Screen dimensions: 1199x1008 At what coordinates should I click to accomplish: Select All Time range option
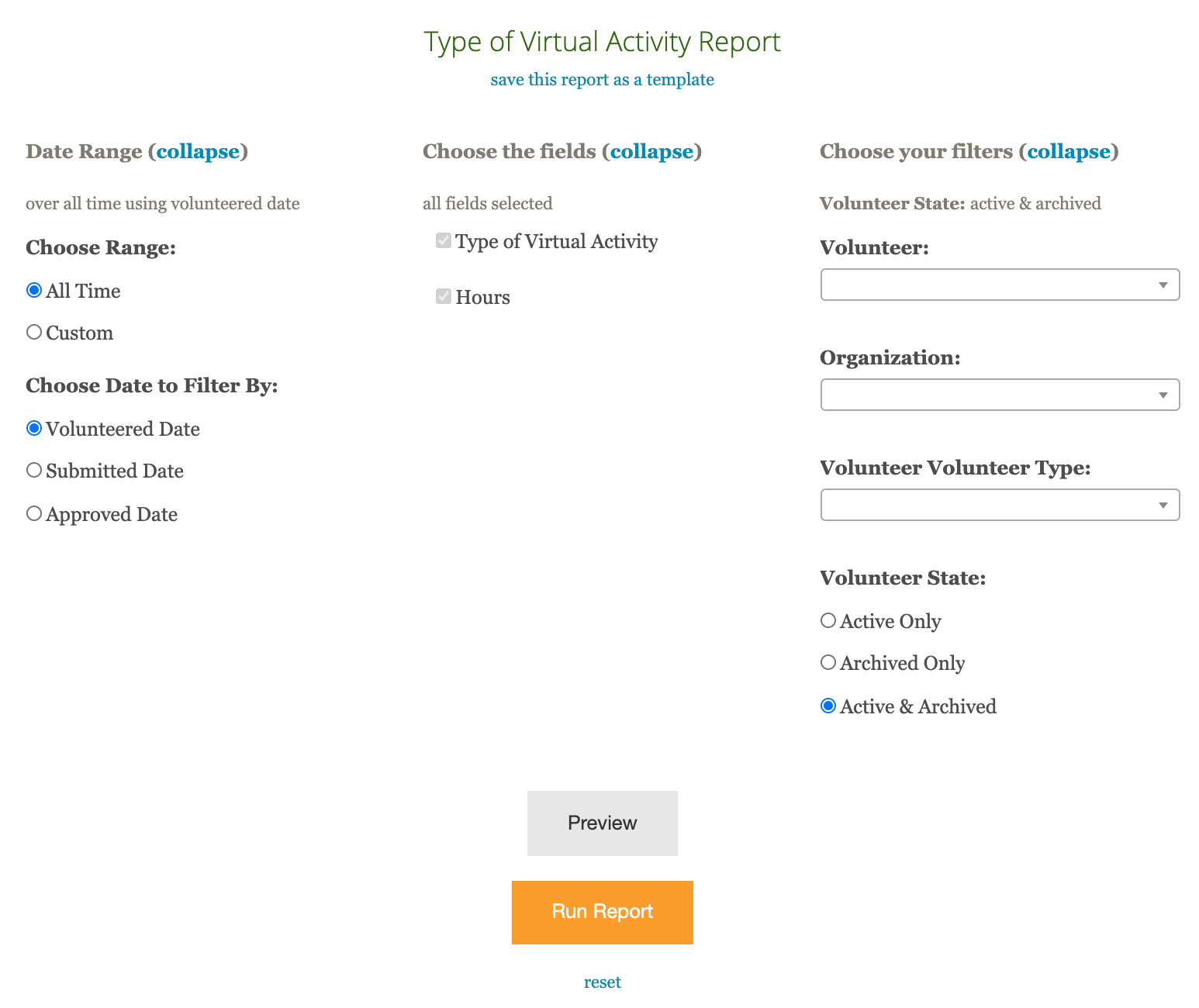point(34,290)
